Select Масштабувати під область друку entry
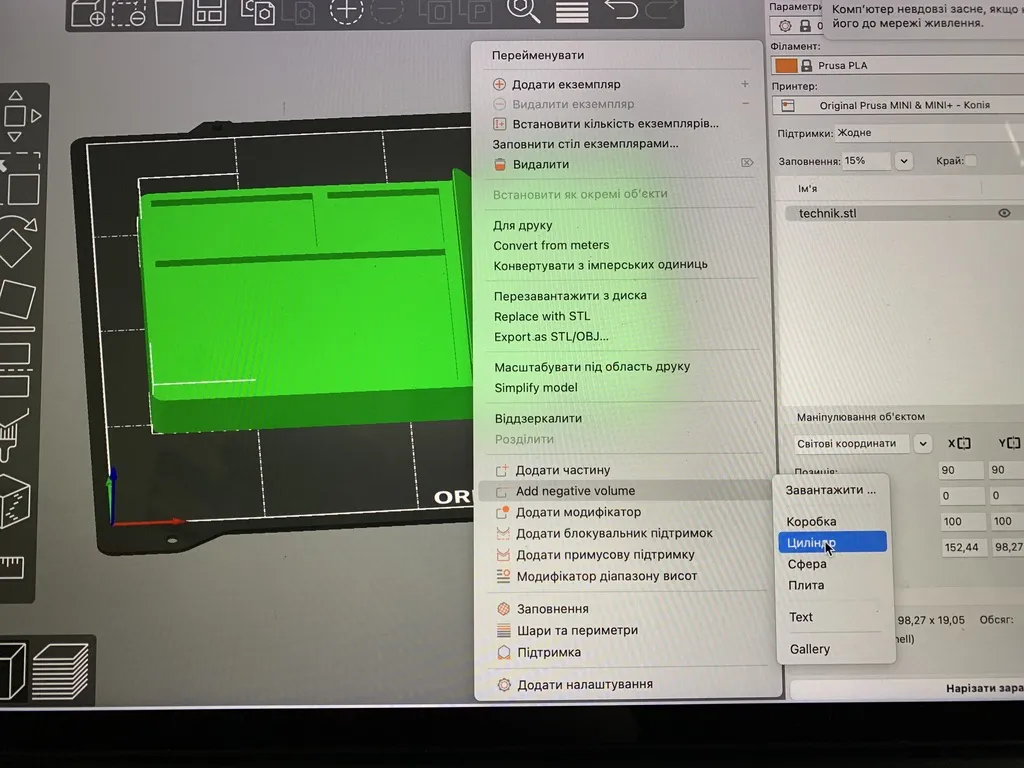Screen dimensions: 1024x768 592,367
